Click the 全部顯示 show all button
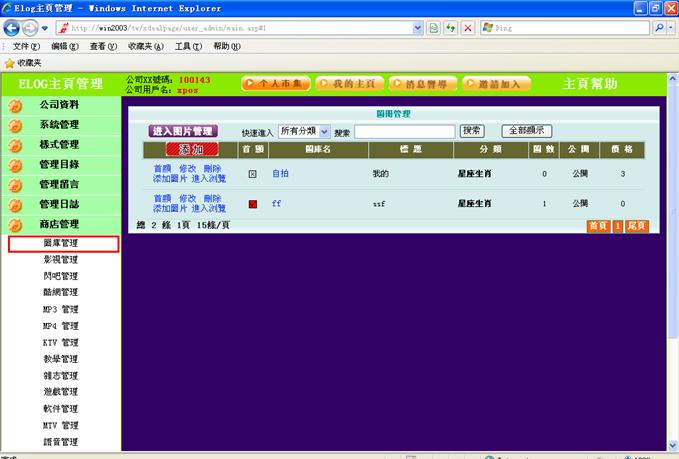 (x=527, y=131)
